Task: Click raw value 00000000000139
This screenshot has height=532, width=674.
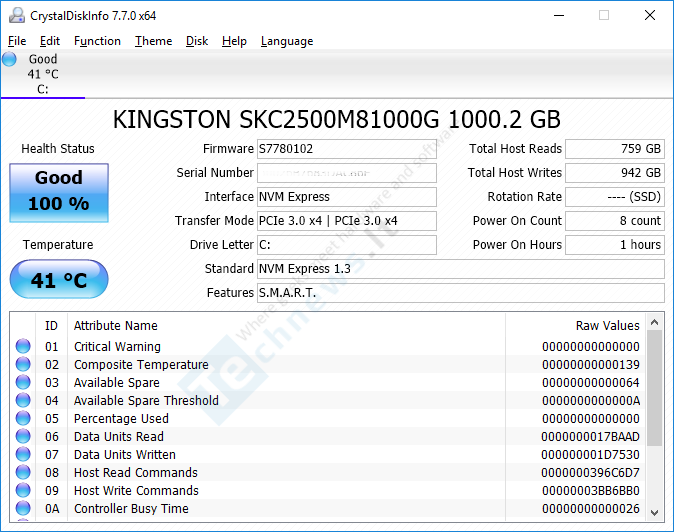Action: click(x=591, y=364)
